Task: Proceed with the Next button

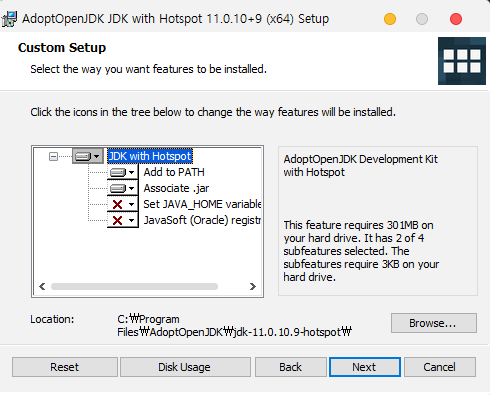Action: click(x=365, y=367)
